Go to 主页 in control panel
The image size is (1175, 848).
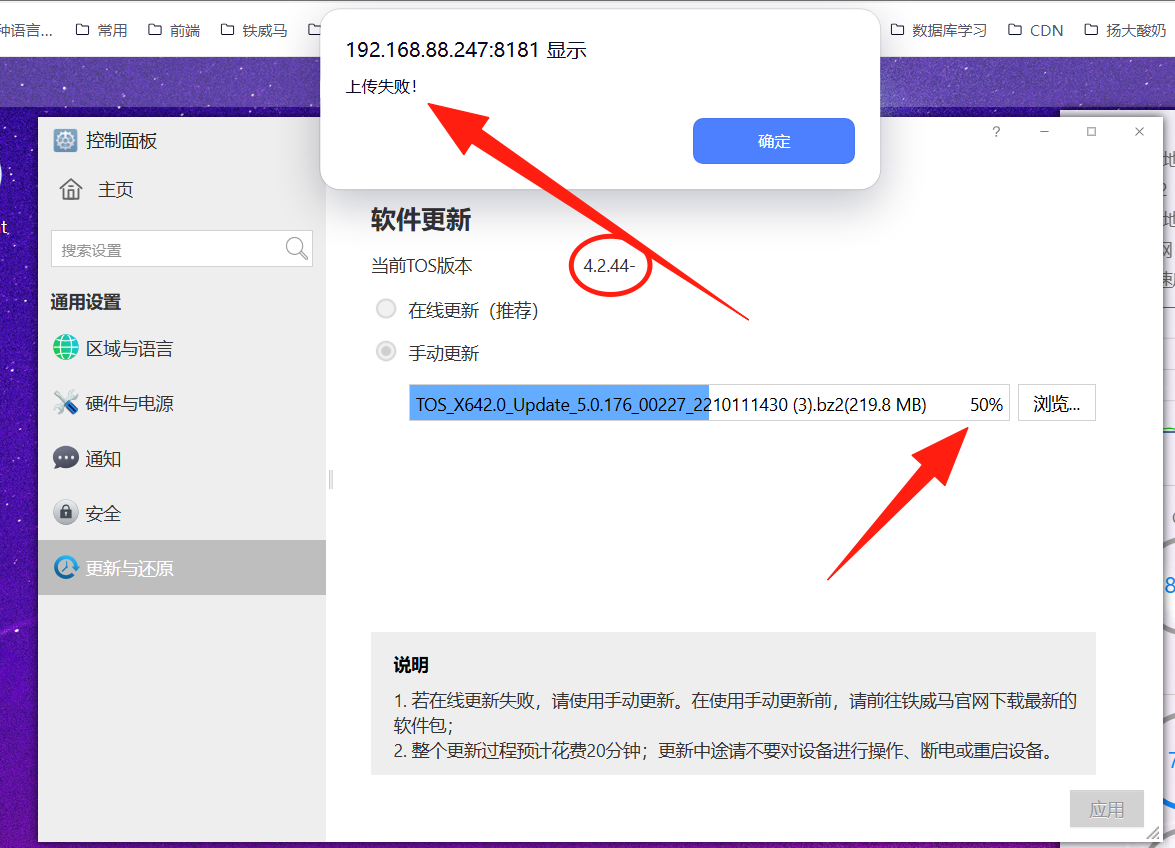point(115,190)
